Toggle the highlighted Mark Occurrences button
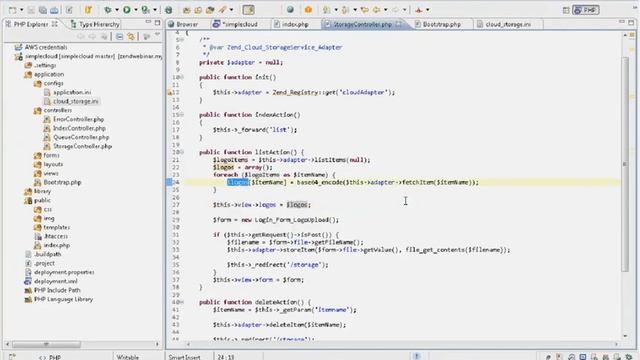The width and height of the screenshot is (640, 360). tap(248, 10)
